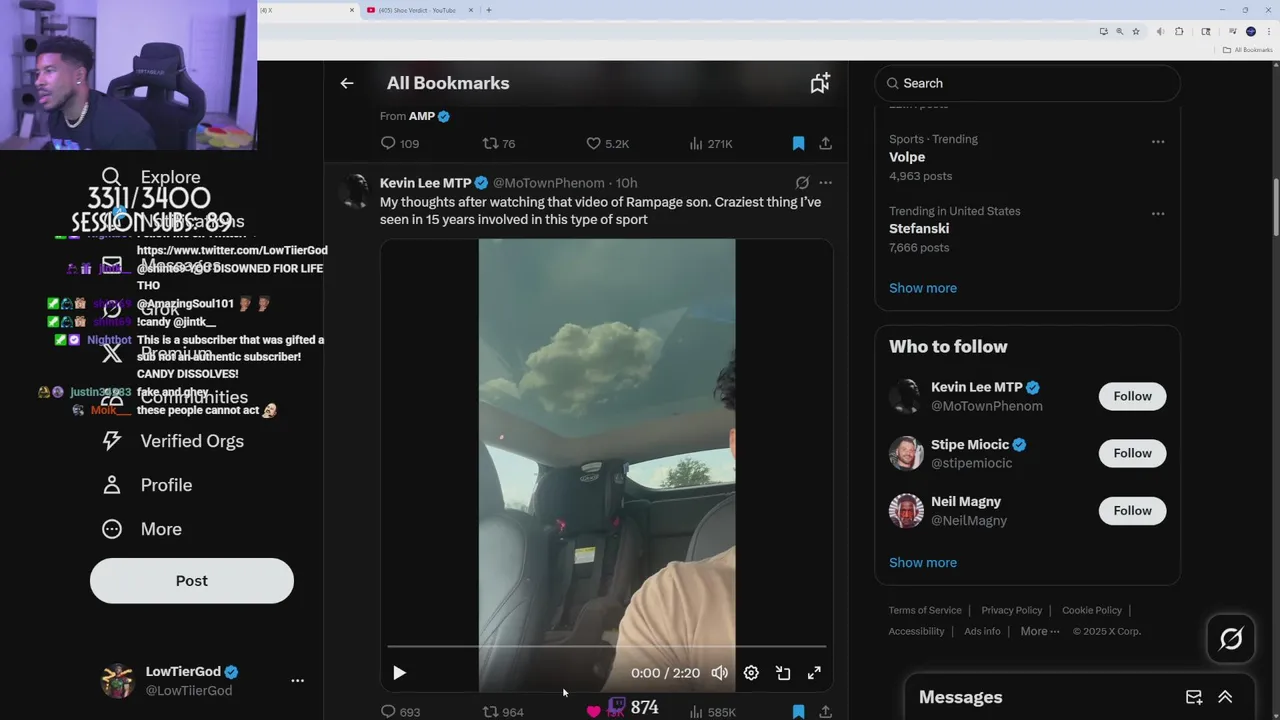Image resolution: width=1280 pixels, height=720 pixels.
Task: Open a new browser tab
Action: coord(488,10)
